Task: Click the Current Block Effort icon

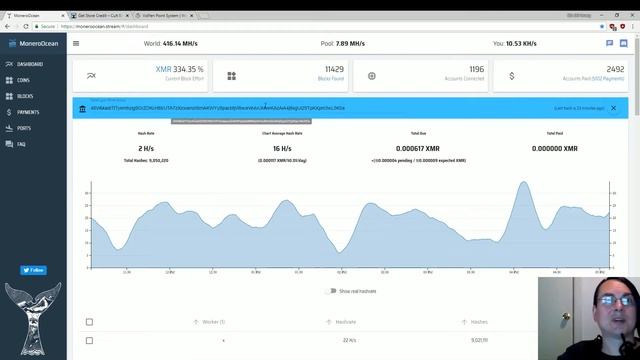Action: [x=91, y=76]
